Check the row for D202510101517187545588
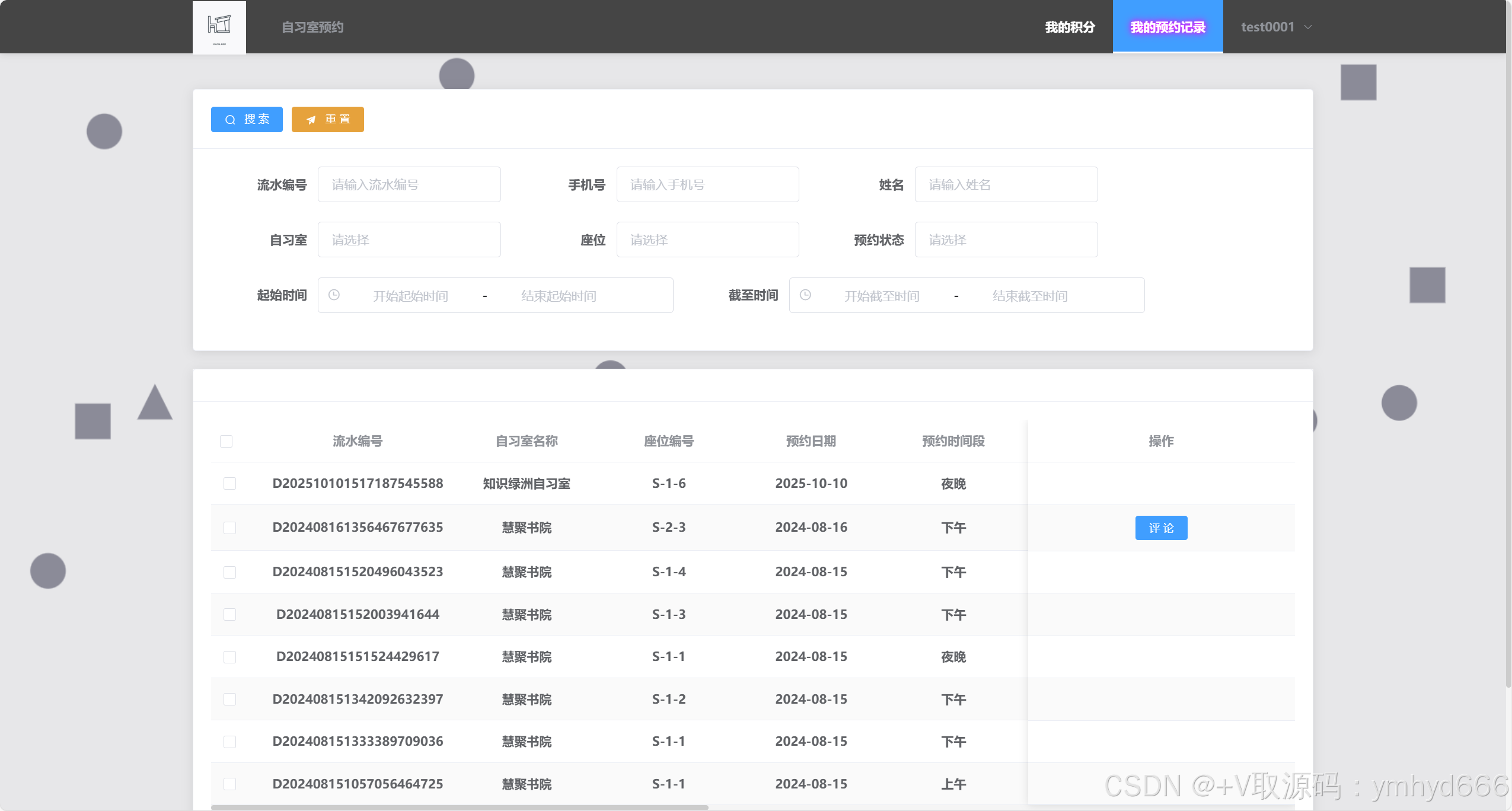 [x=229, y=483]
